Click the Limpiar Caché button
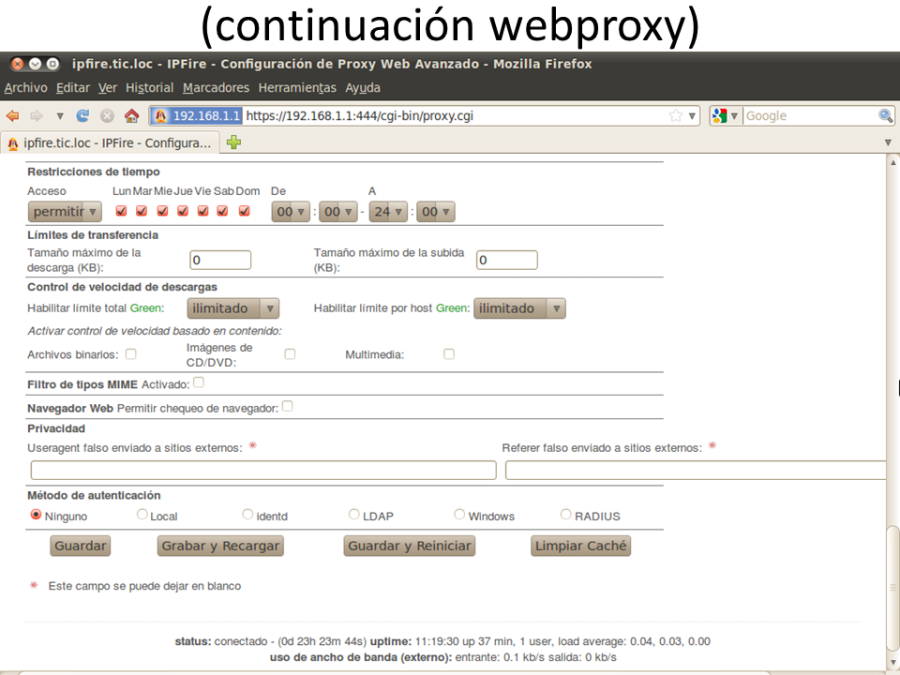900x675 pixels. 580,546
